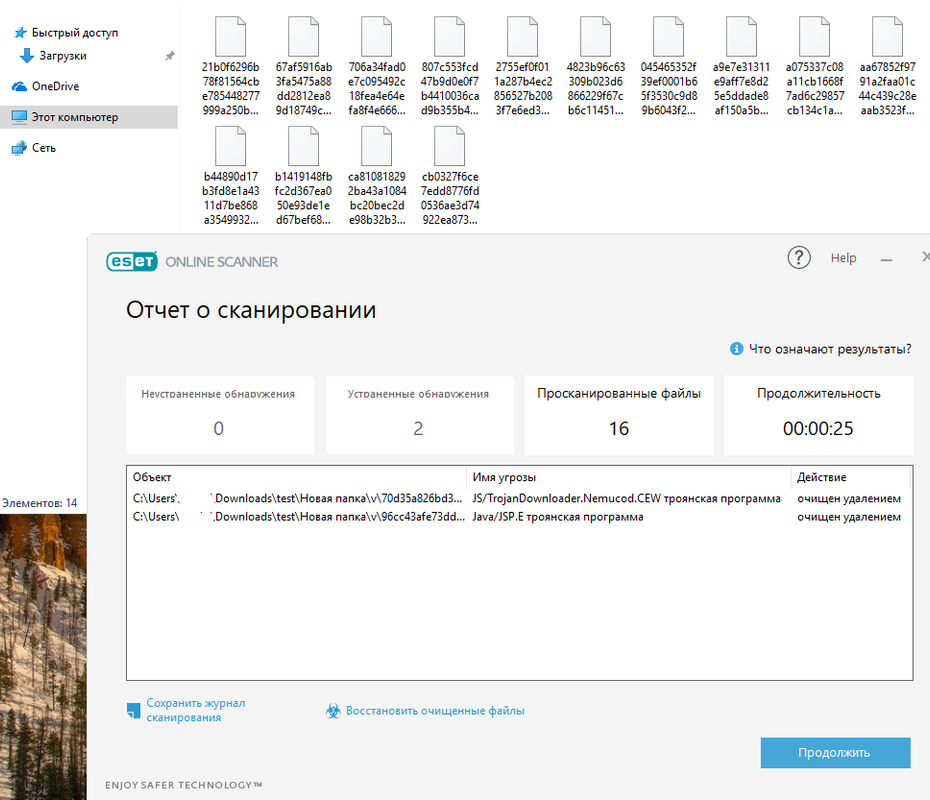The image size is (930, 800).
Task: Click the pin icon beside Загрузки
Action: [170, 56]
